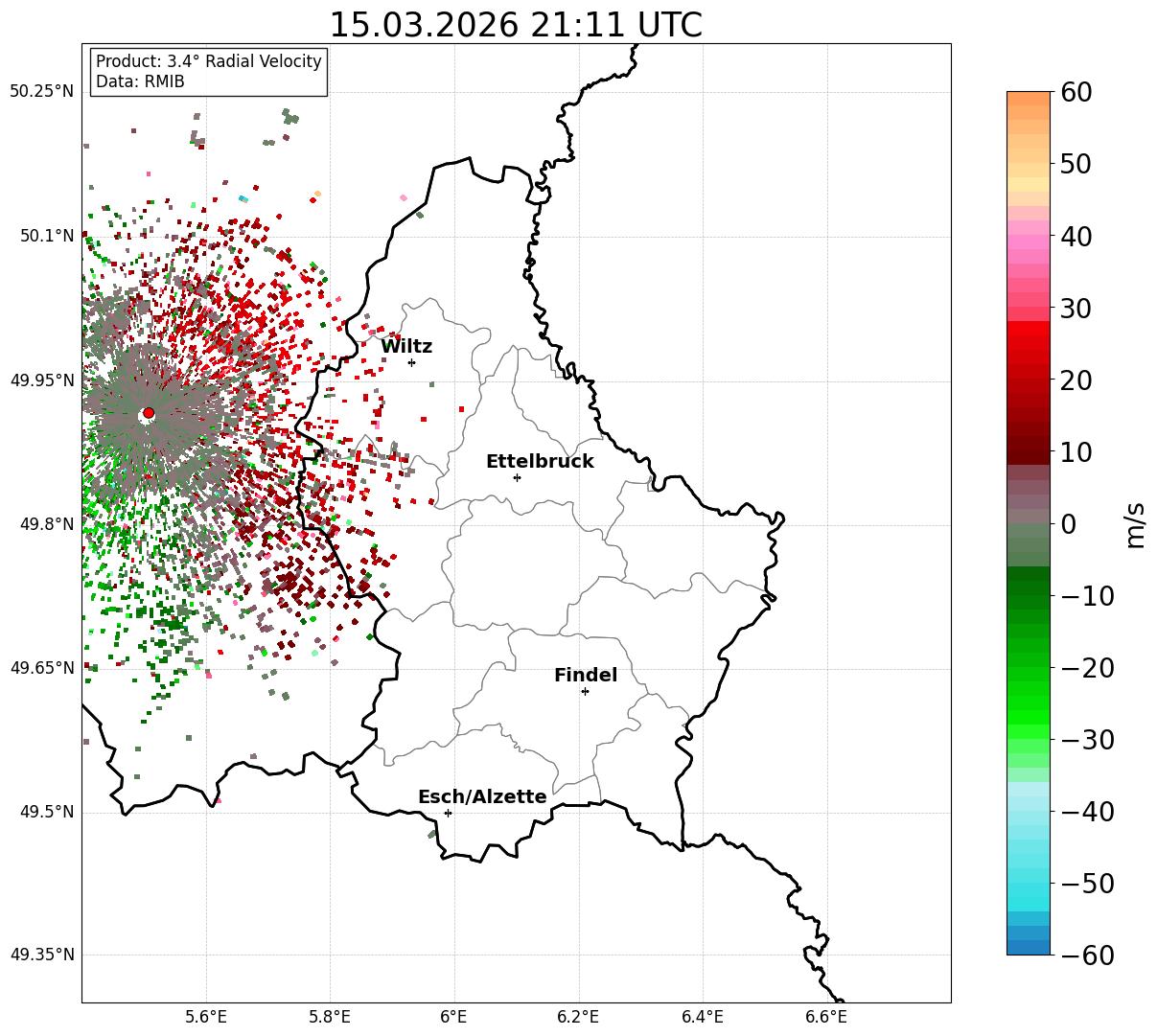Click the 49.5°N latitude label
The image size is (1157, 1036).
[45, 813]
